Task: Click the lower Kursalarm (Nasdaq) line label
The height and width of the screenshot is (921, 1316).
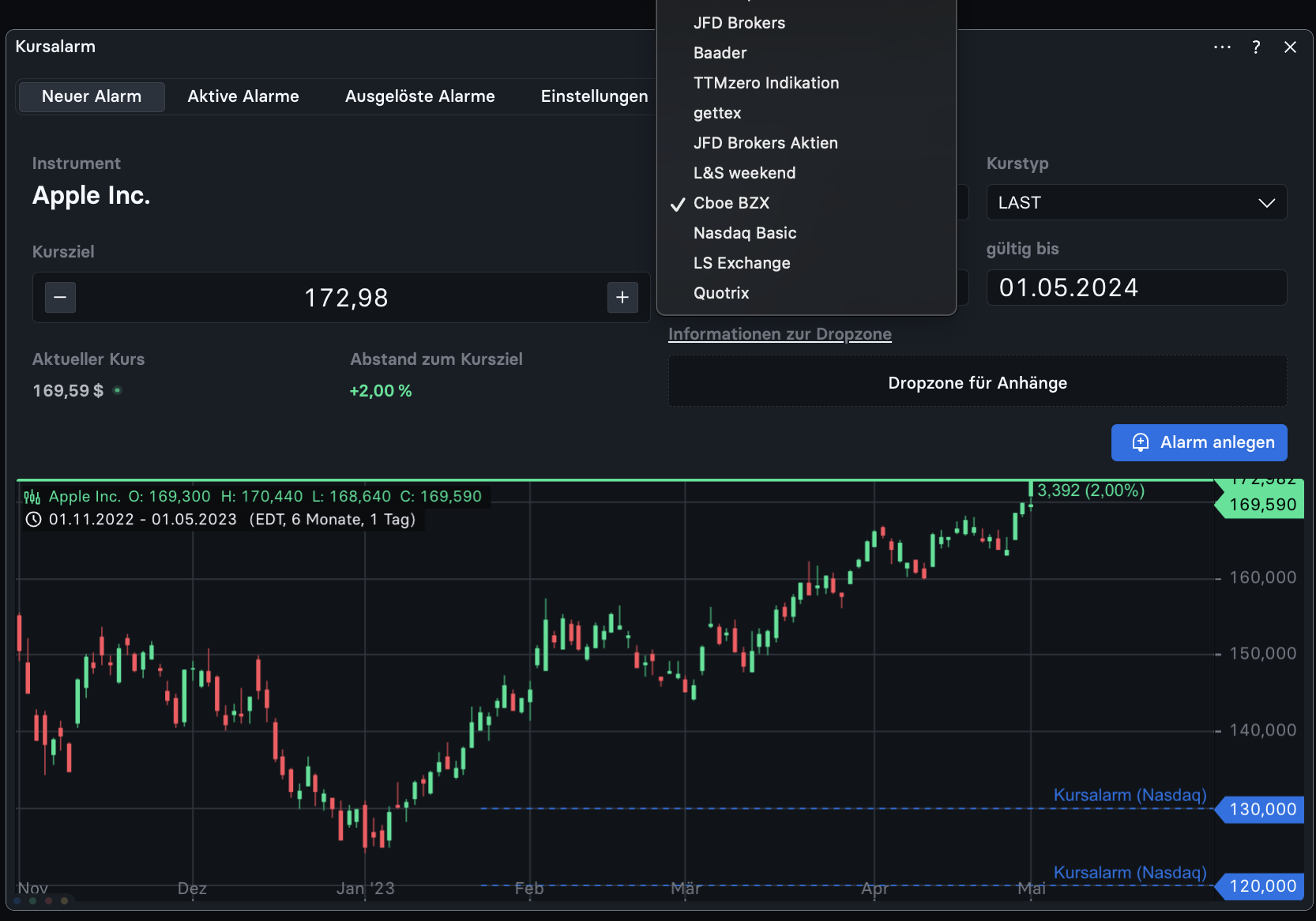Action: pyautogui.click(x=1130, y=873)
